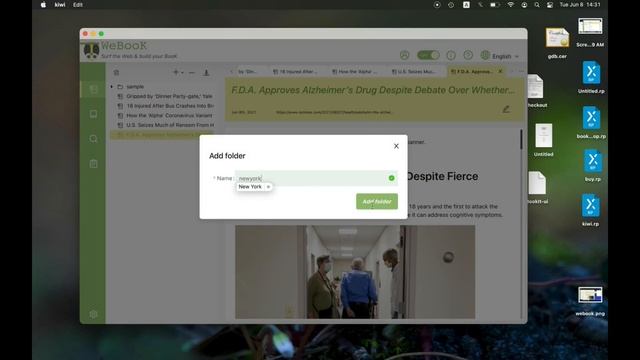Open settings gear in green sidebar
Screen dimensions: 640x360
tap(93, 314)
